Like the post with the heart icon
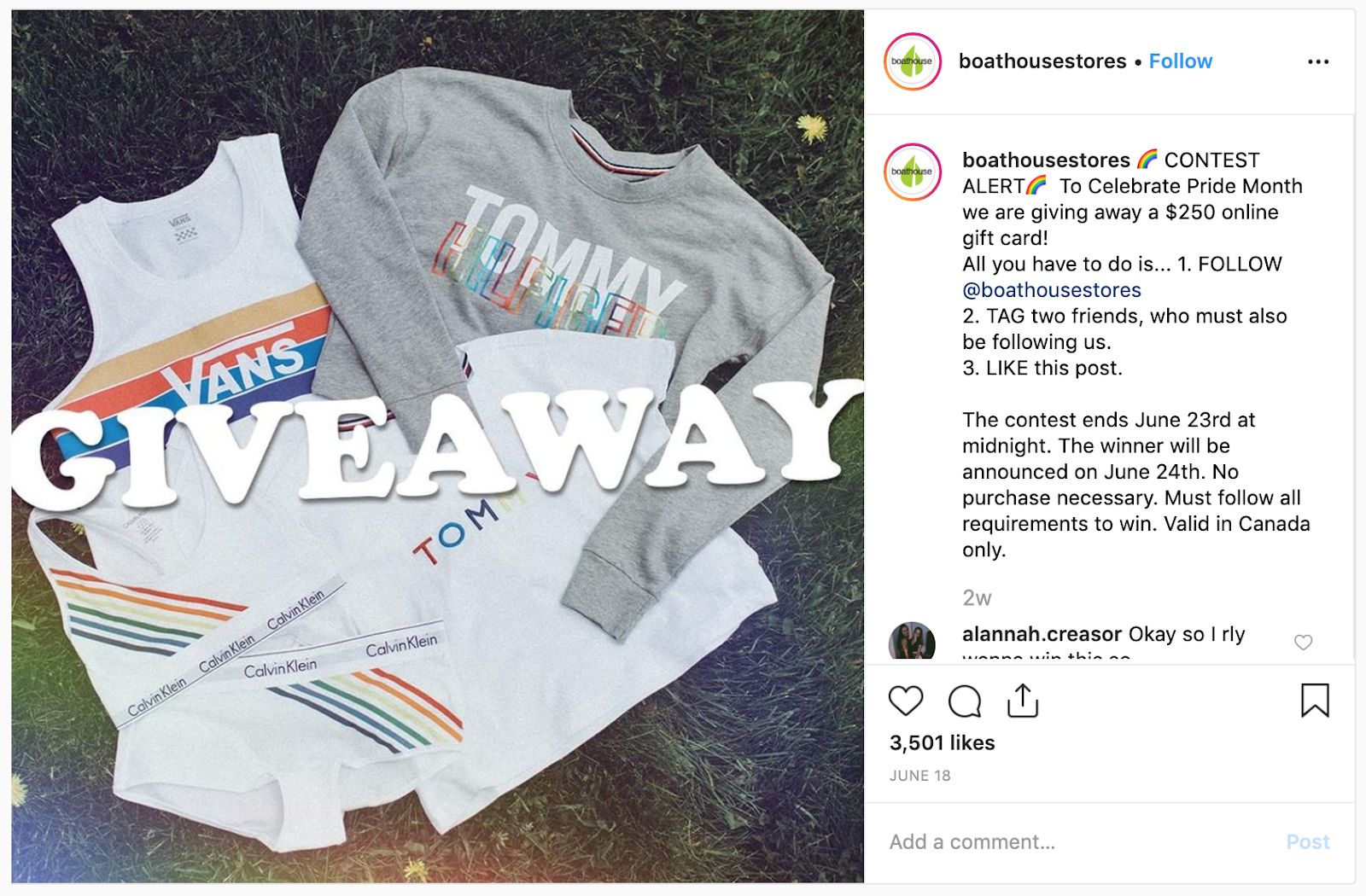Viewport: 1366px width, 896px height. click(906, 701)
